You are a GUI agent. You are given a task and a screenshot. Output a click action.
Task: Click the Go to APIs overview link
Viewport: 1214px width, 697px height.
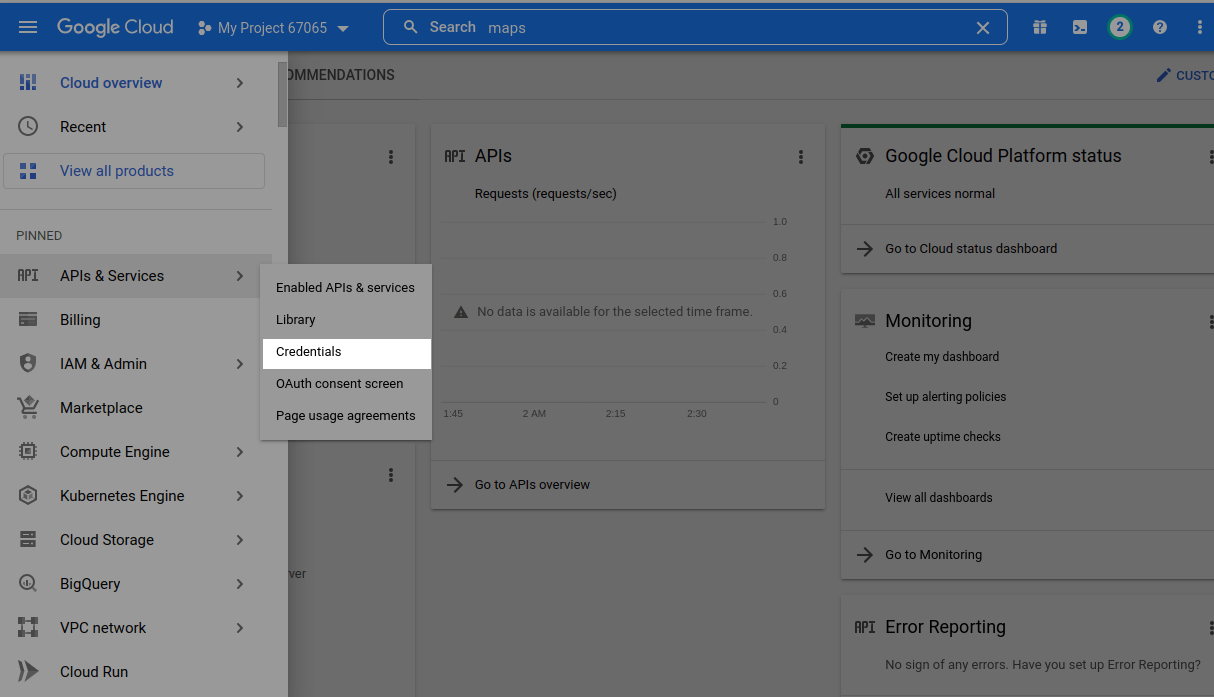532,485
